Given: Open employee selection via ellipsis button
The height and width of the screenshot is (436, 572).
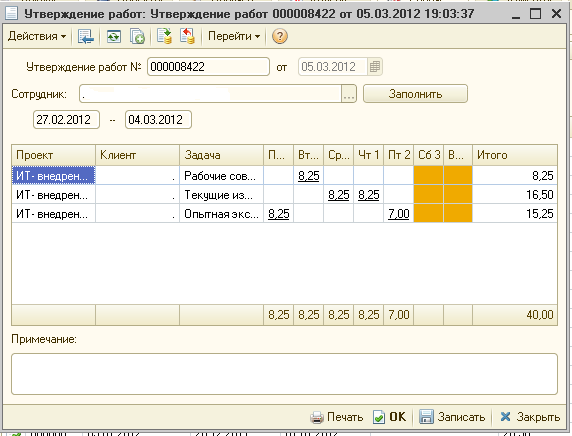Looking at the screenshot, I should (349, 94).
